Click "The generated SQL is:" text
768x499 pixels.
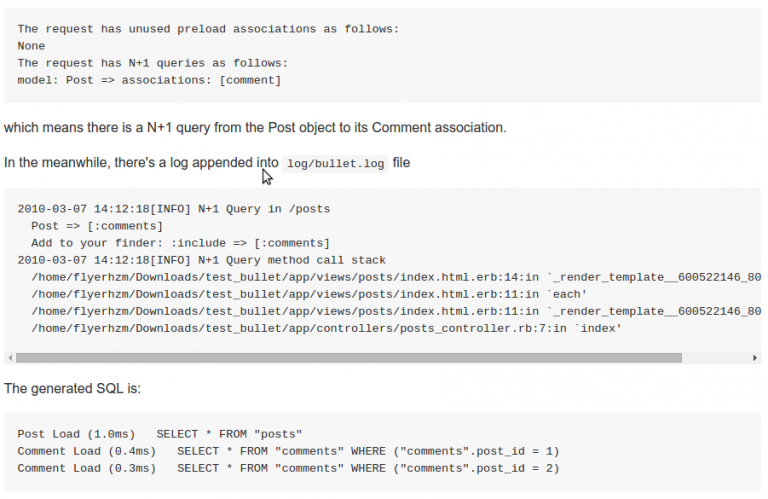(72, 387)
